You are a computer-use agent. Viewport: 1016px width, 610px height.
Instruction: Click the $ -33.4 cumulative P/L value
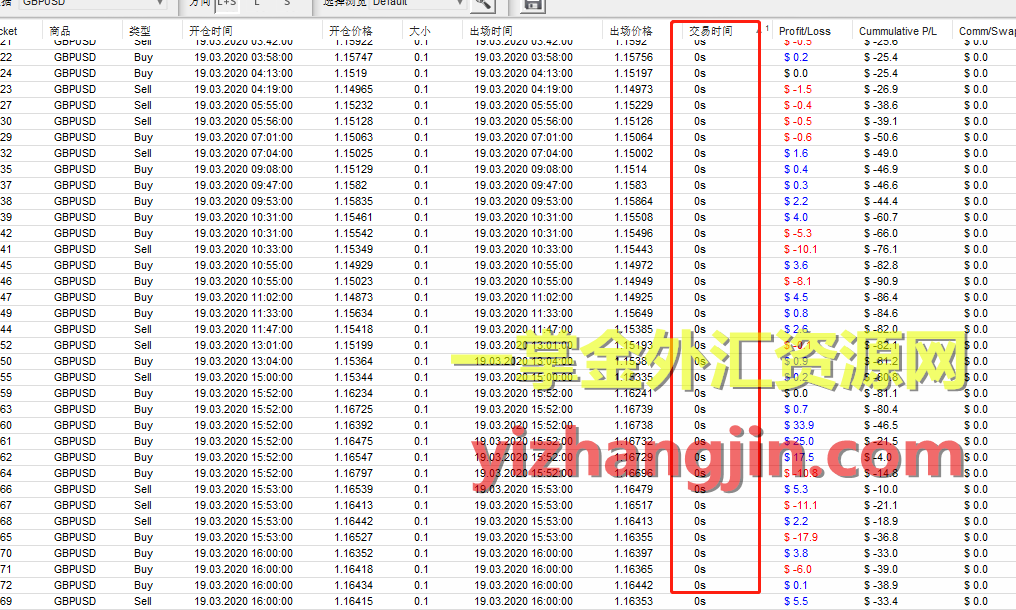click(881, 601)
